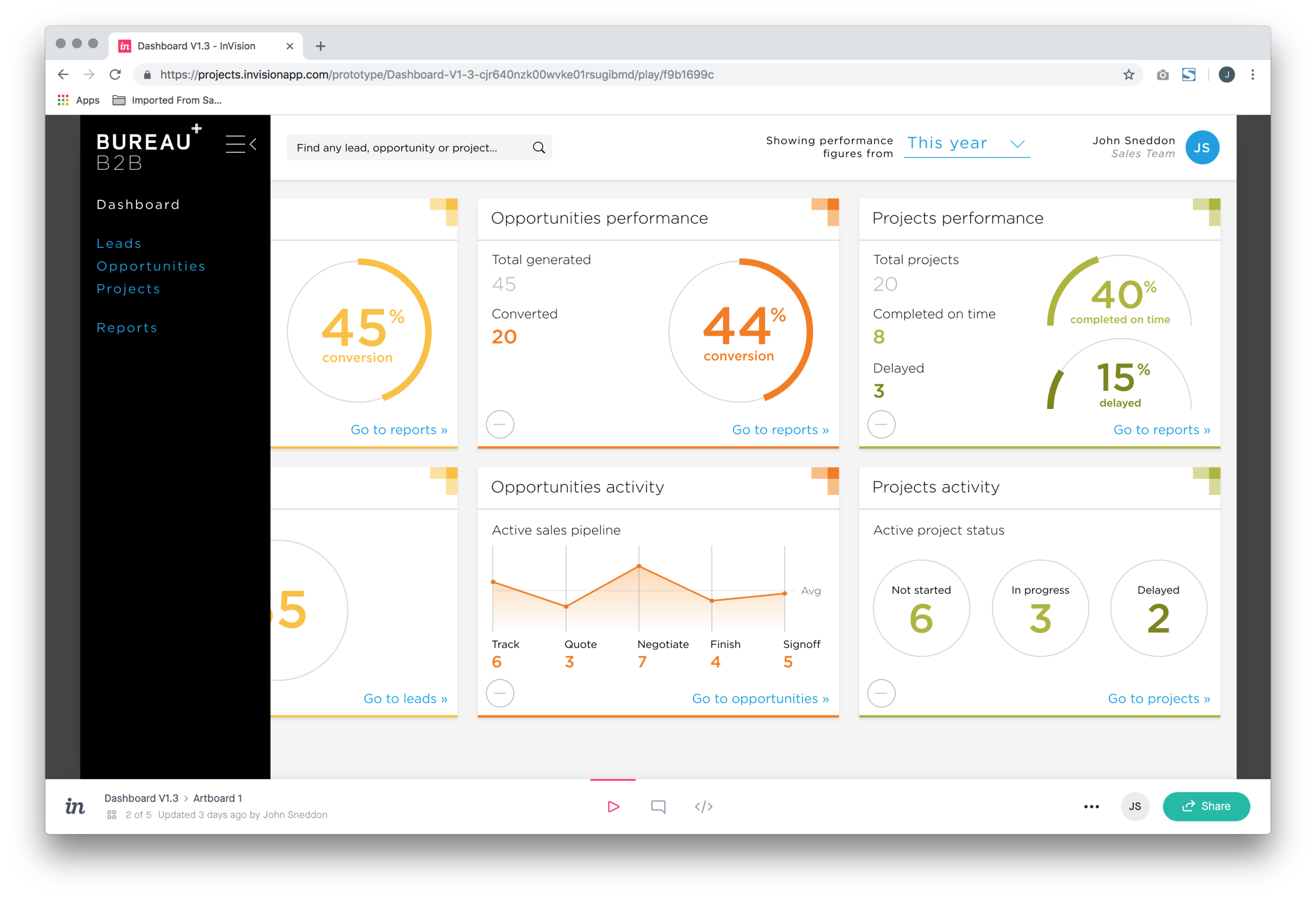The image size is (1316, 899).
Task: Open Inspect code mode icon
Action: pyautogui.click(x=703, y=806)
